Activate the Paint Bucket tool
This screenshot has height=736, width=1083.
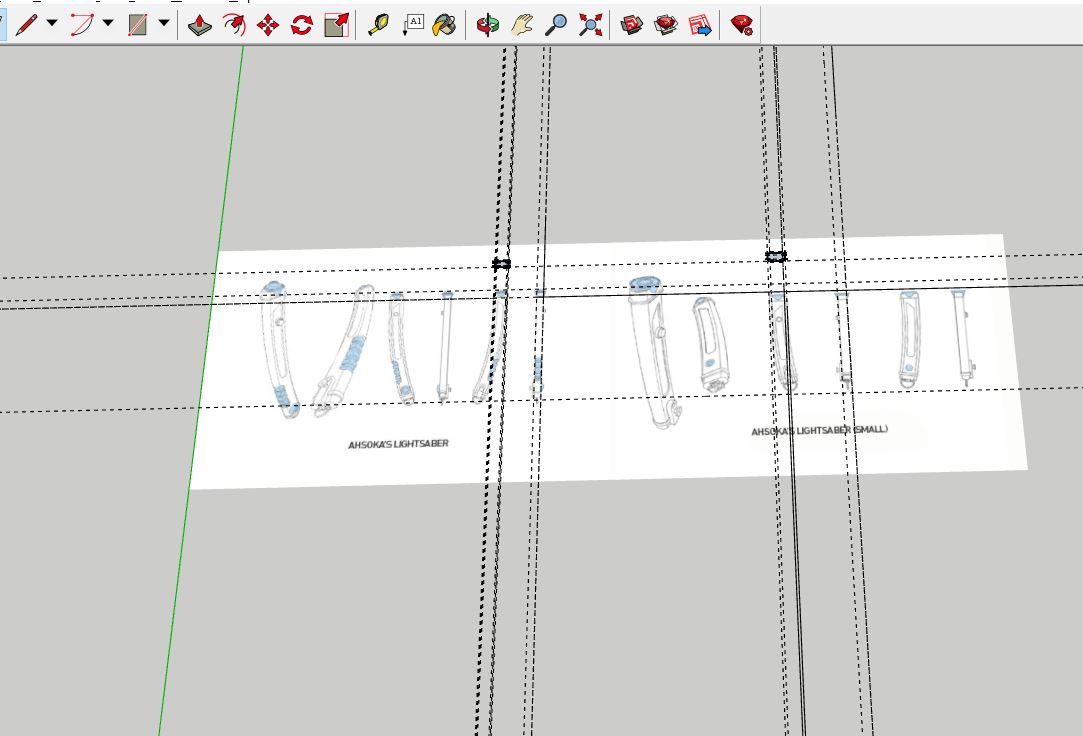(444, 26)
